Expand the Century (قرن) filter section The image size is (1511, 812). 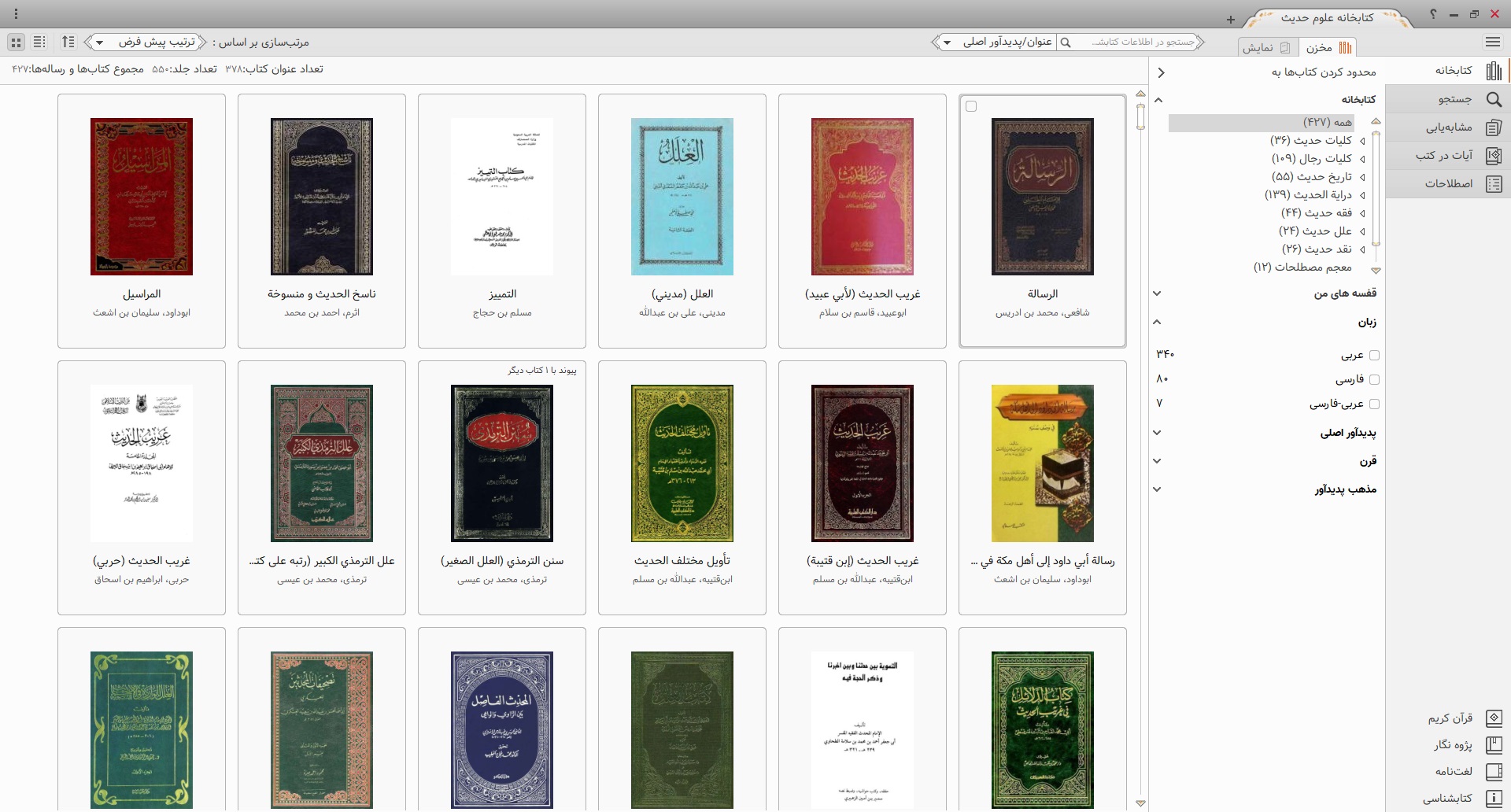(1157, 461)
